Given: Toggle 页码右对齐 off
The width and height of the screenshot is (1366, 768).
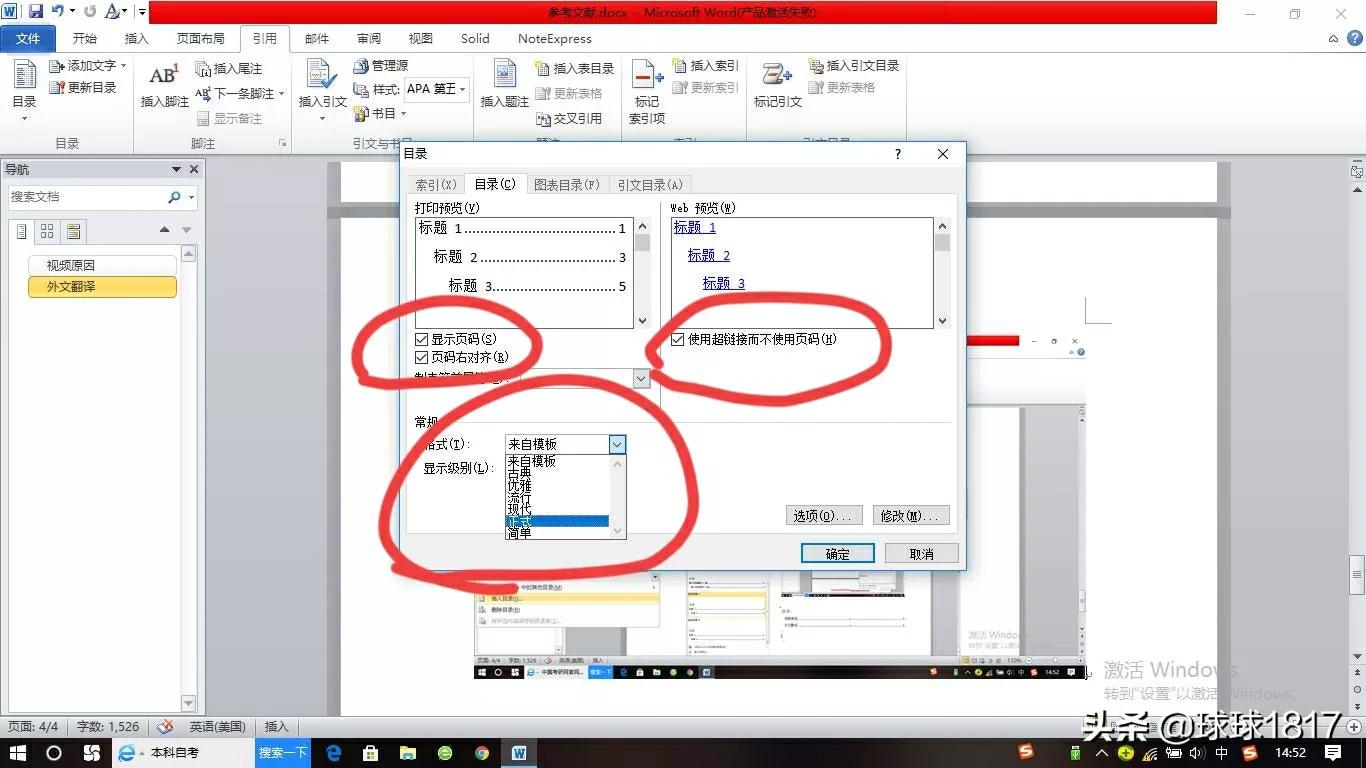Looking at the screenshot, I should 421,357.
